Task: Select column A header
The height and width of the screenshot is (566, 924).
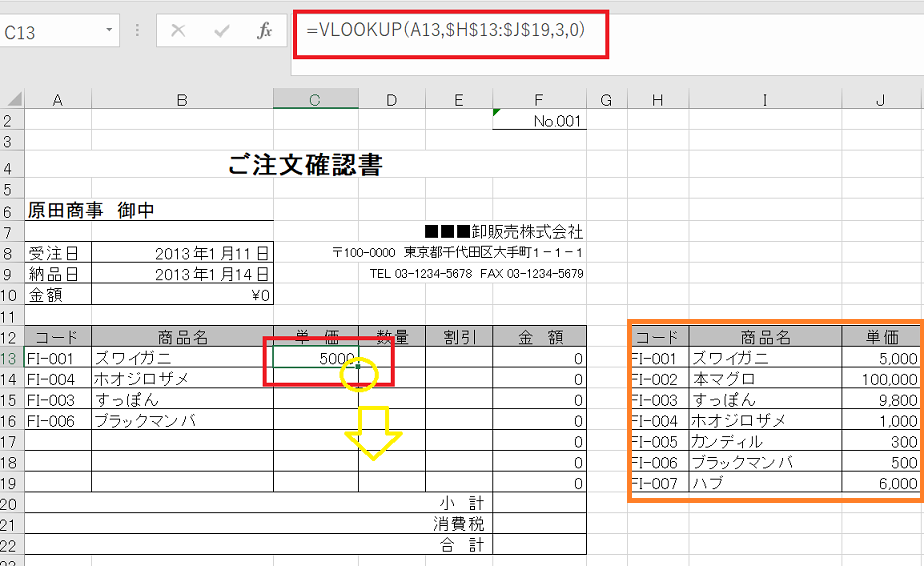Action: tap(58, 100)
